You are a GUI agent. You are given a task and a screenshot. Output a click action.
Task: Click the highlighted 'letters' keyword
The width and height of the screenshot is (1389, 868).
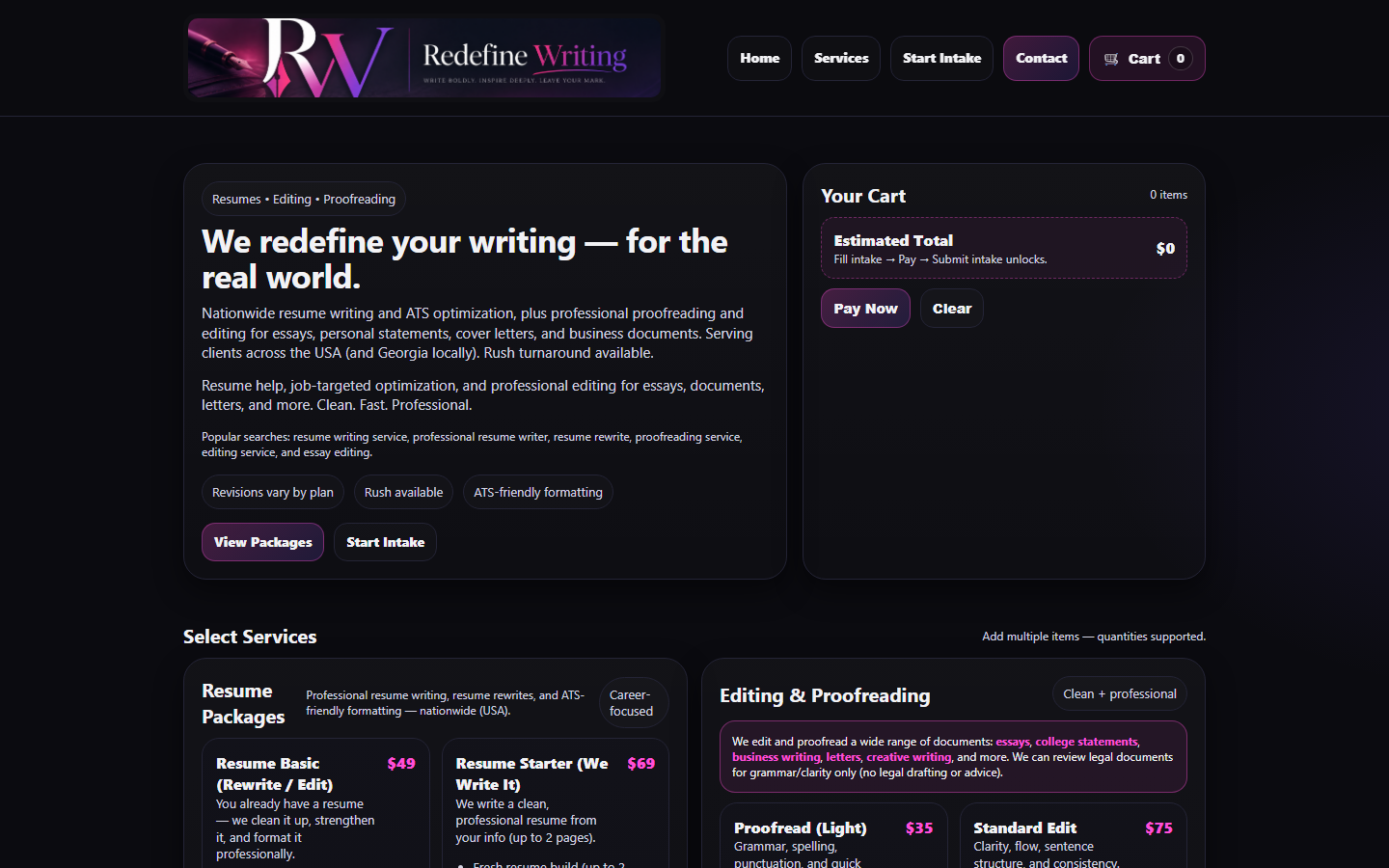point(843,757)
